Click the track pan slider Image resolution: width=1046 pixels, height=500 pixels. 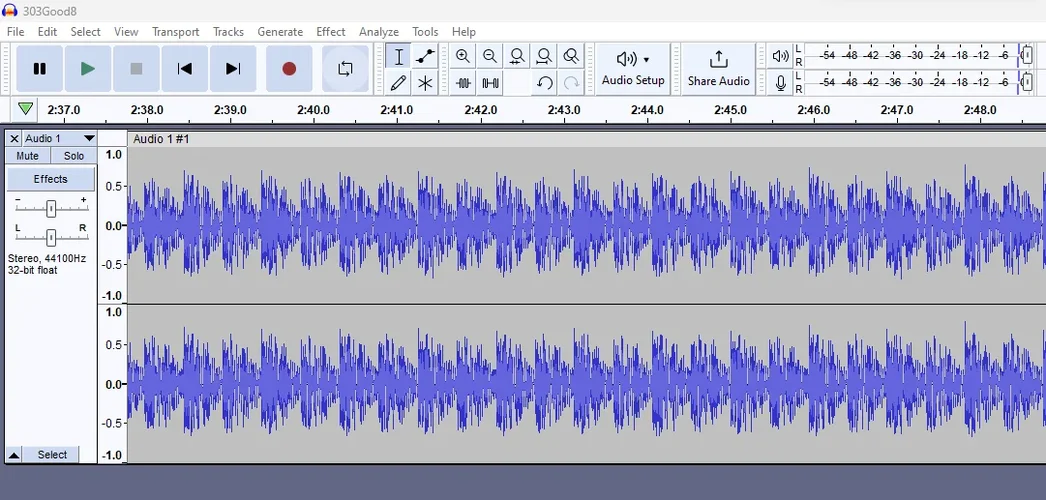point(51,237)
